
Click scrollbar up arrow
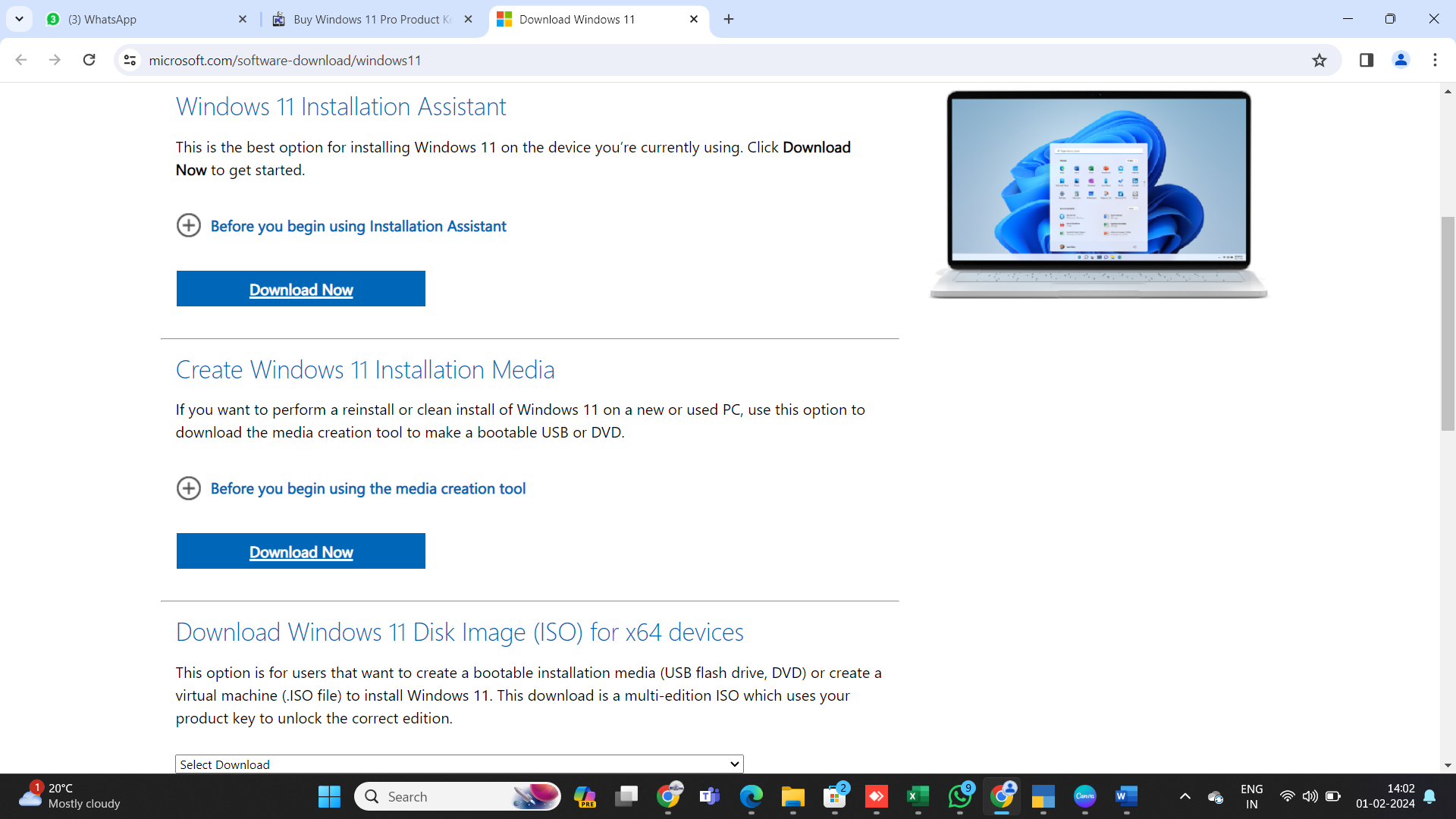point(1448,91)
